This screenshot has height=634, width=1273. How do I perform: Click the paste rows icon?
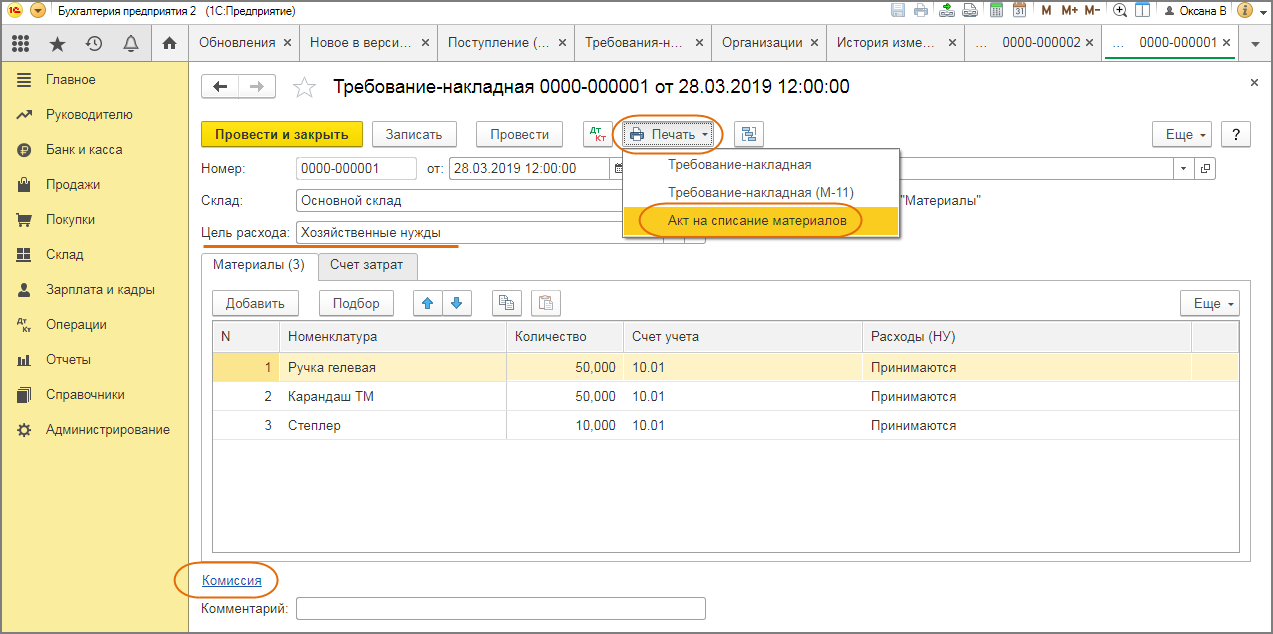546,303
